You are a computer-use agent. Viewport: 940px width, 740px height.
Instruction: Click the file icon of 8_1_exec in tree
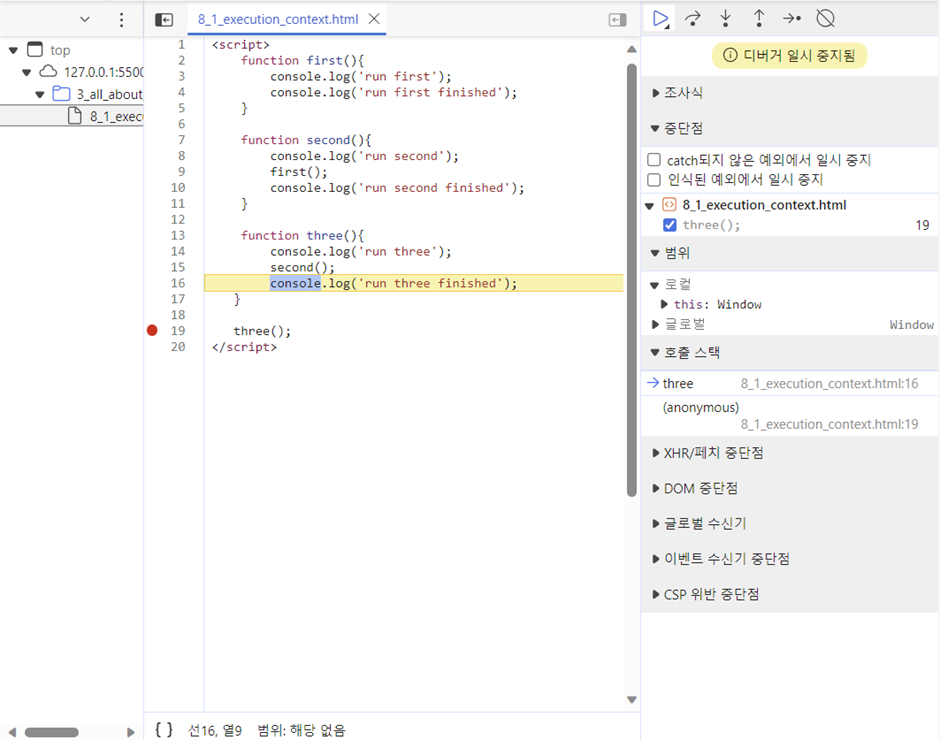pos(74,116)
